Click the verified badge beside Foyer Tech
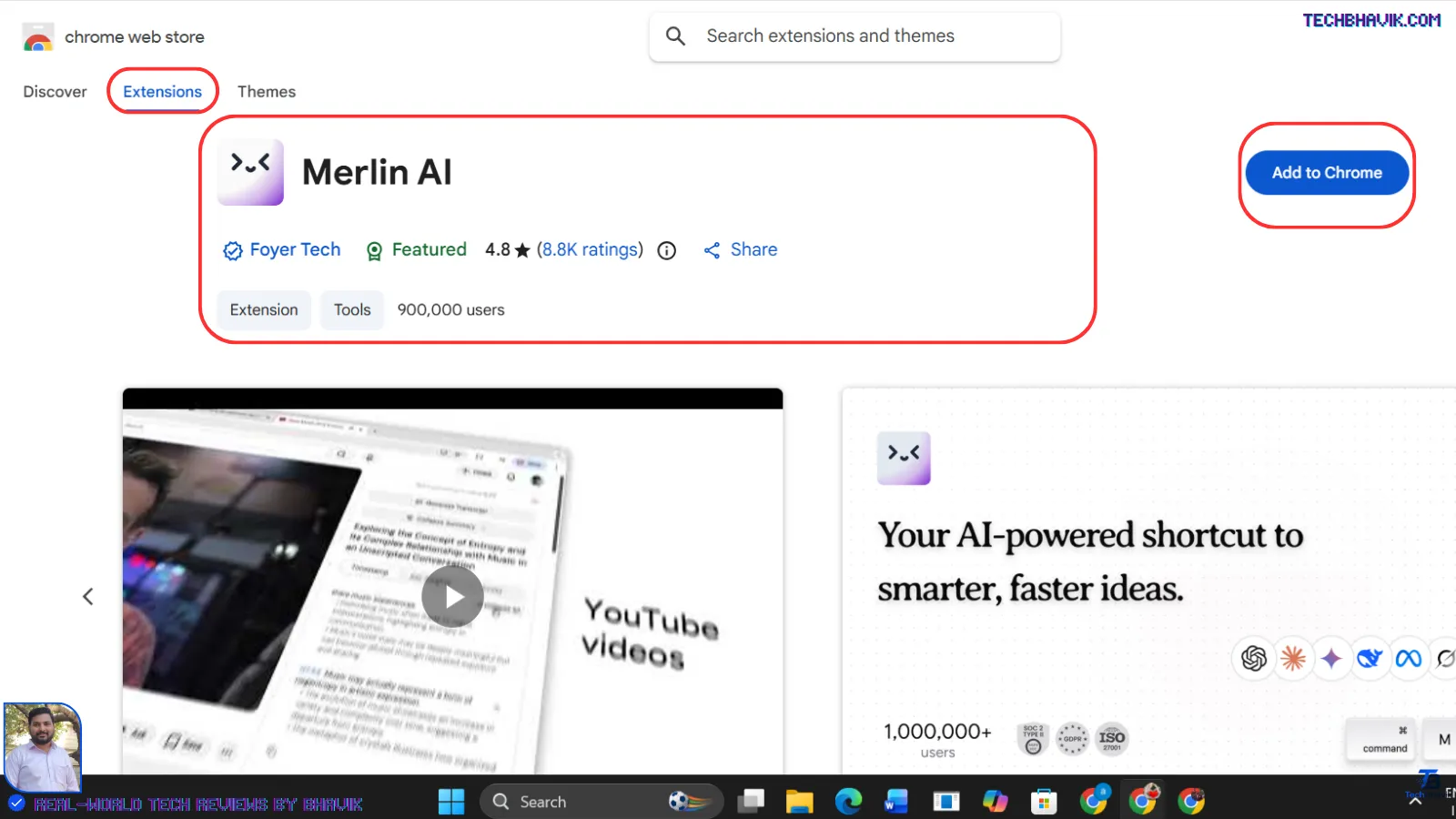 [x=233, y=250]
